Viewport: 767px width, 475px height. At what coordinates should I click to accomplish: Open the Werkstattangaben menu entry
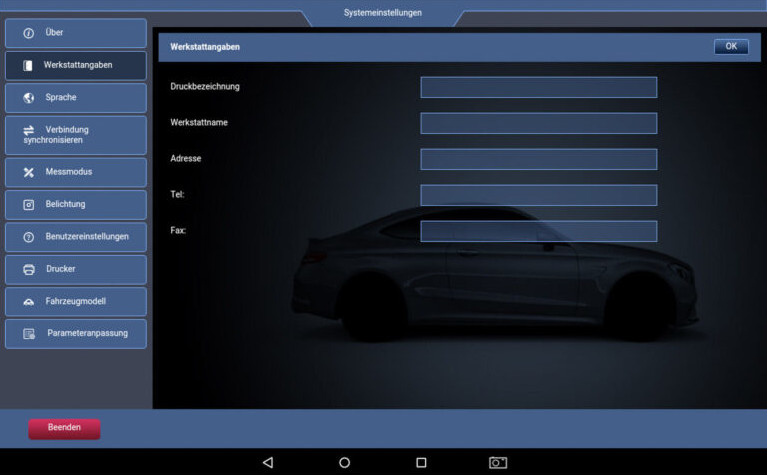tap(76, 65)
